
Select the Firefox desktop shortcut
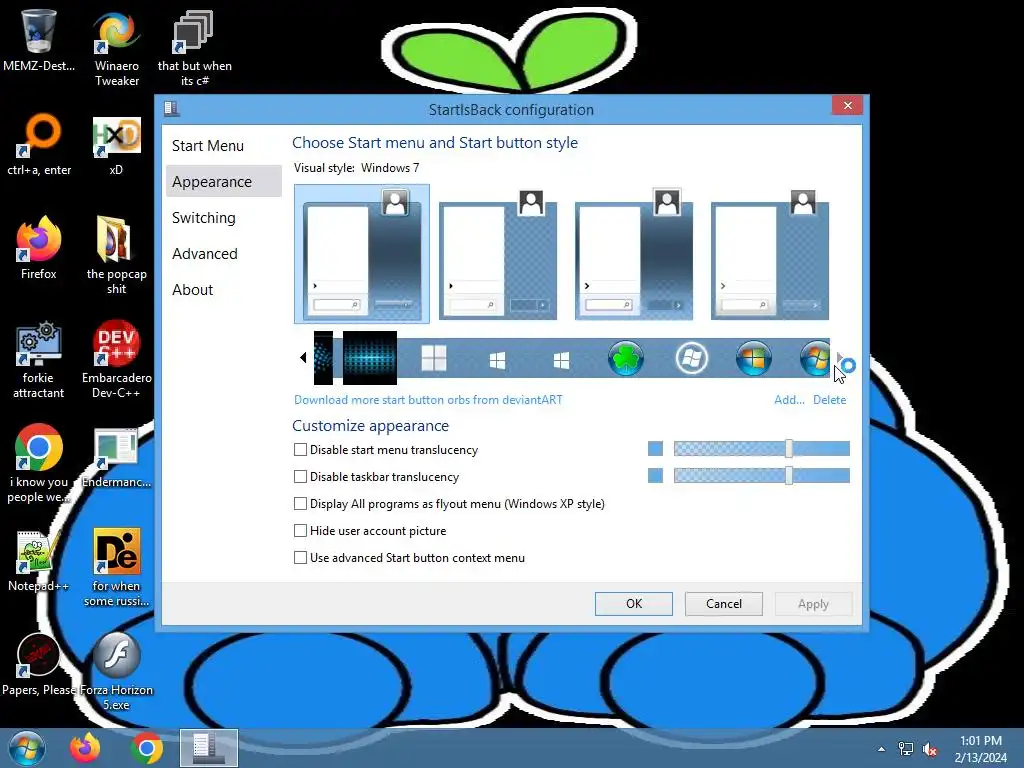[x=39, y=248]
